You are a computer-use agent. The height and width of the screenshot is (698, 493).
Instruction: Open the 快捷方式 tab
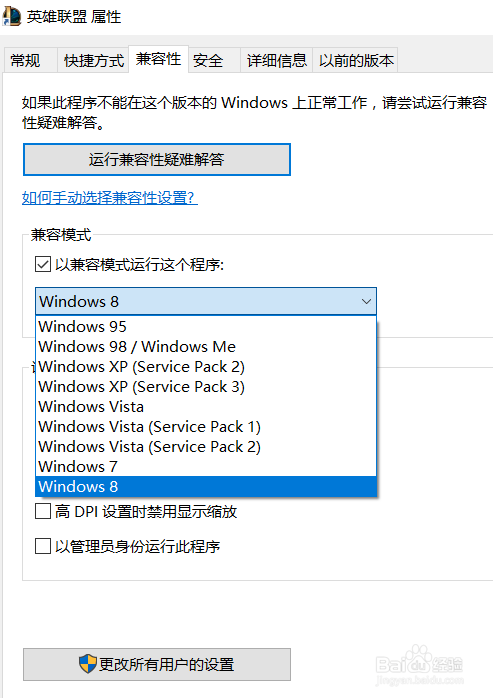point(93,60)
